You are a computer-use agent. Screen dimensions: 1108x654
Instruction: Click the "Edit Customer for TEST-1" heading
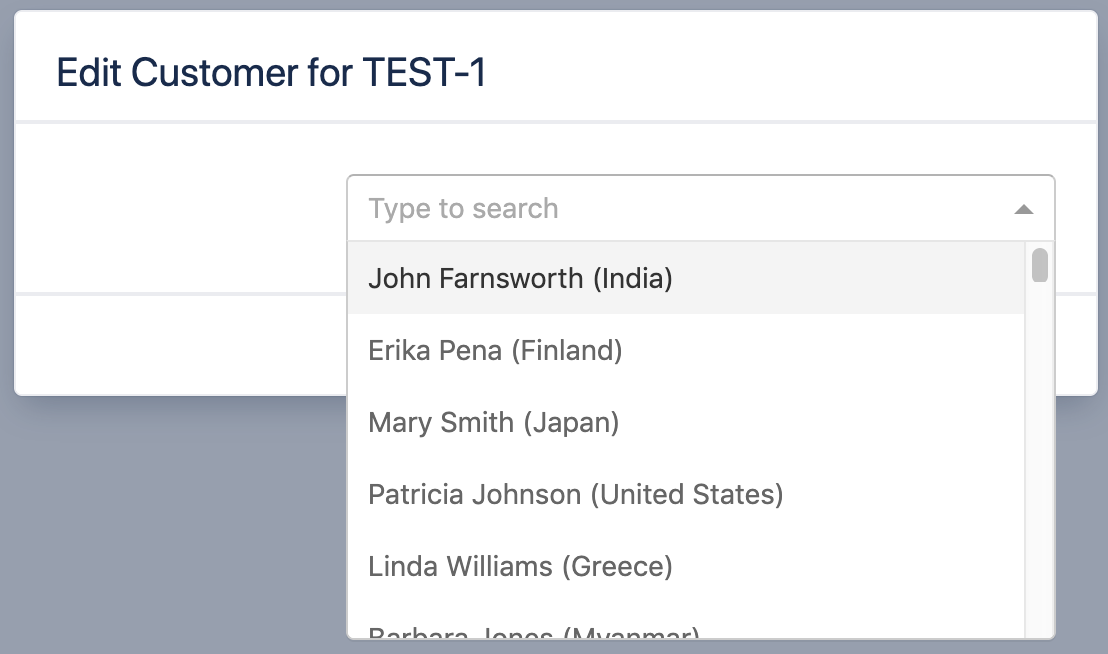(271, 73)
